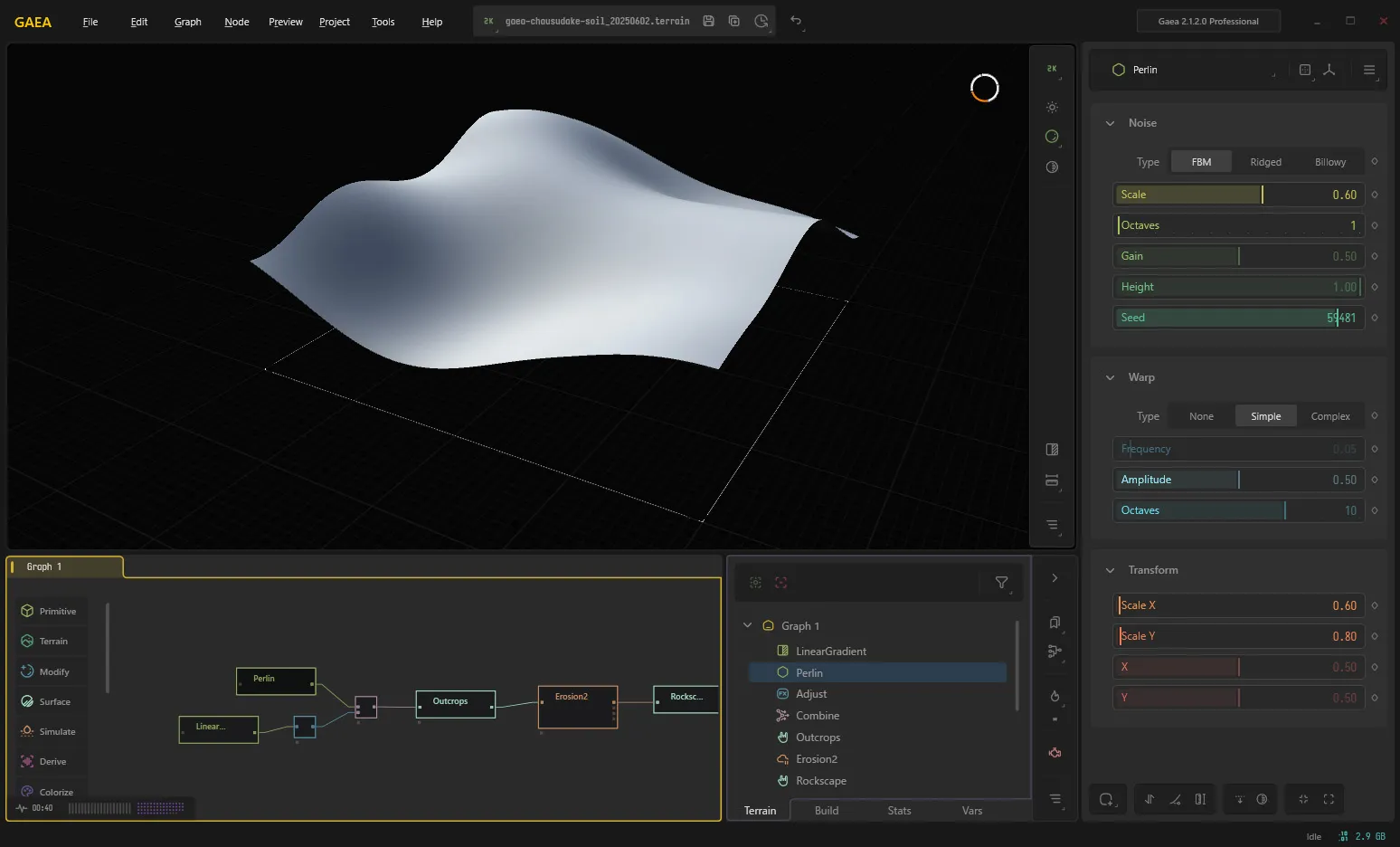This screenshot has width=1400, height=847.
Task: Collapse the Noise section
Action: point(1110,123)
